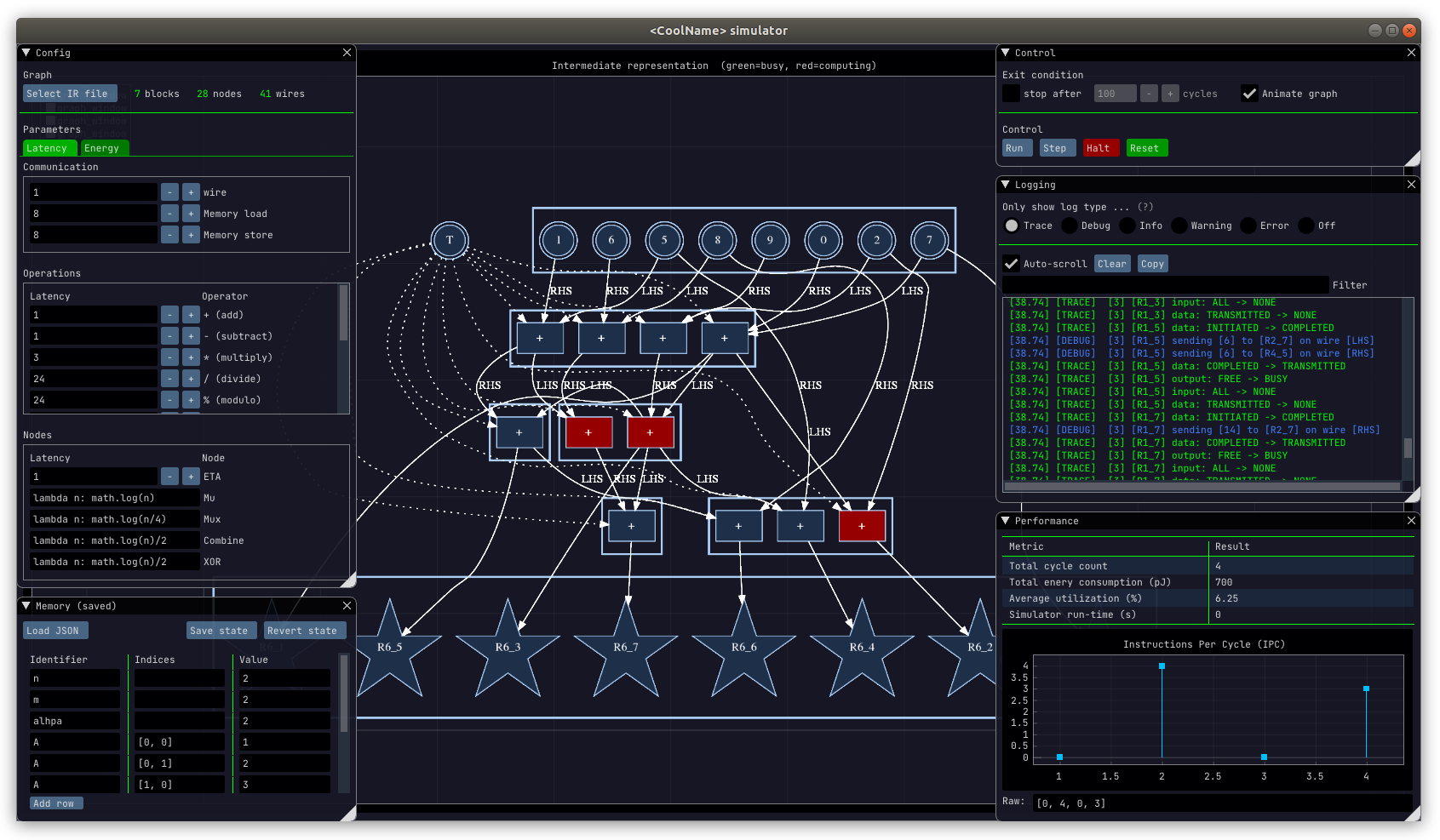Click the Select IR file button
Screen dimensions: 1440x840
pyautogui.click(x=67, y=94)
